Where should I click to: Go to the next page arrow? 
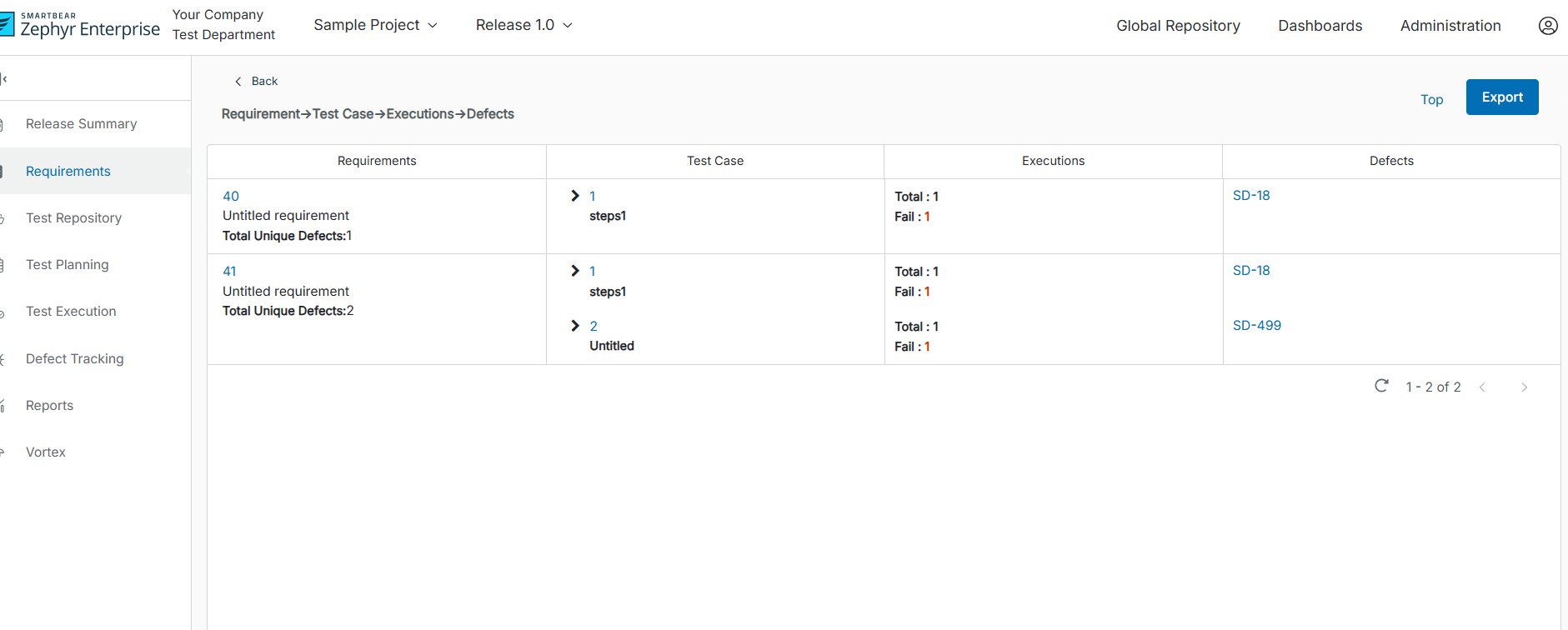coord(1524,387)
